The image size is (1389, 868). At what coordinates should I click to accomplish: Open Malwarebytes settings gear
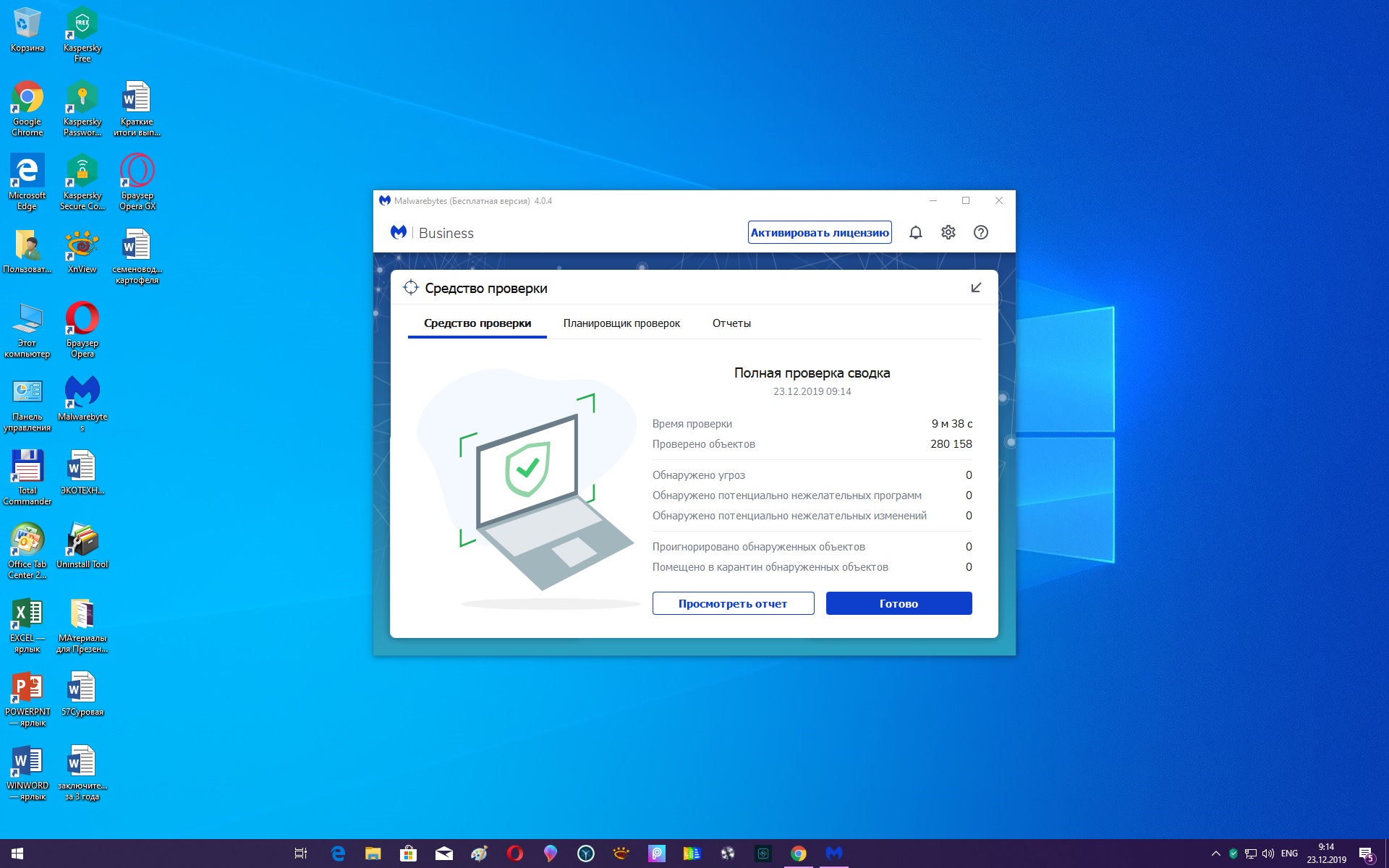point(948,232)
